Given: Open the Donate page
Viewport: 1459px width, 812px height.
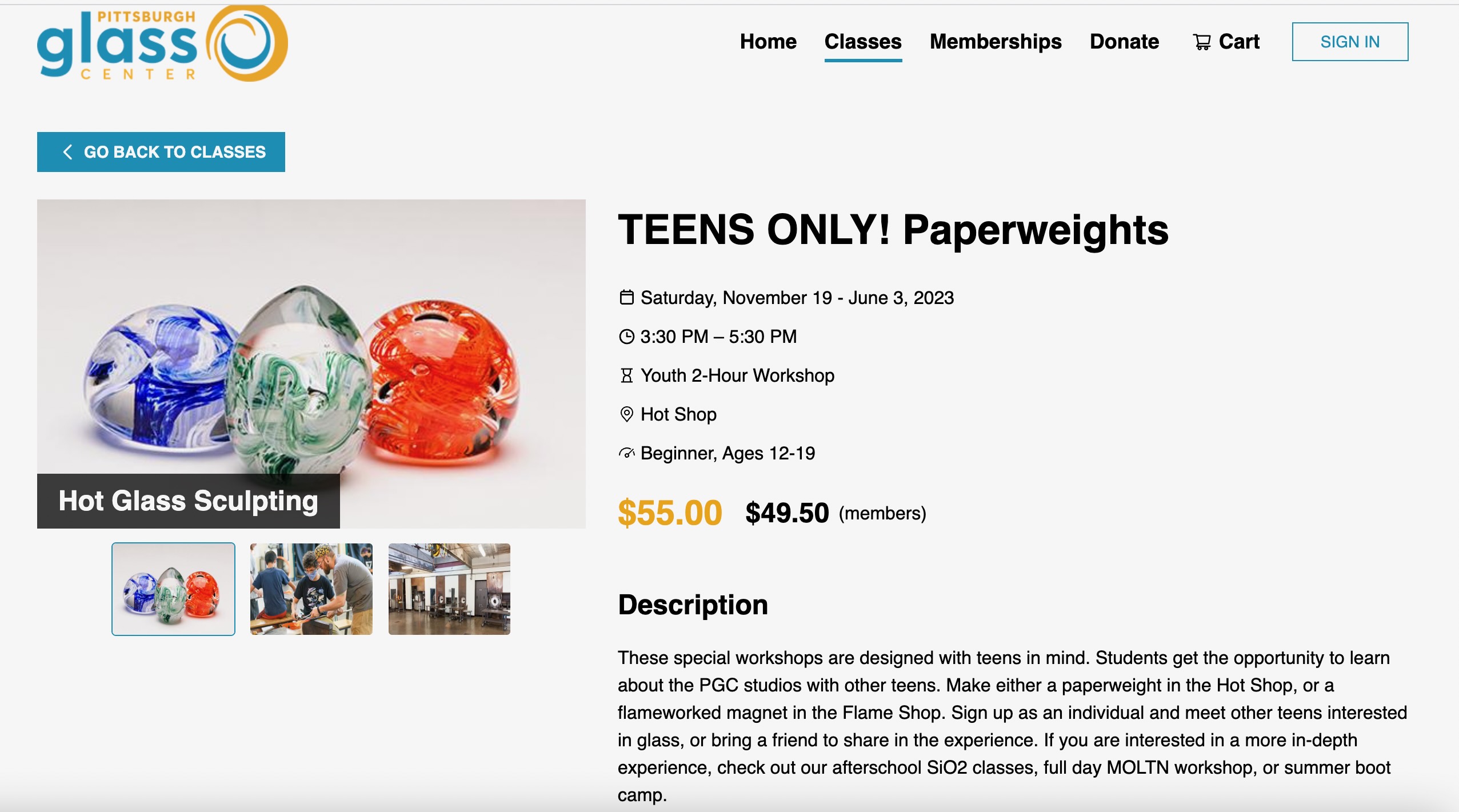Looking at the screenshot, I should 1124,42.
